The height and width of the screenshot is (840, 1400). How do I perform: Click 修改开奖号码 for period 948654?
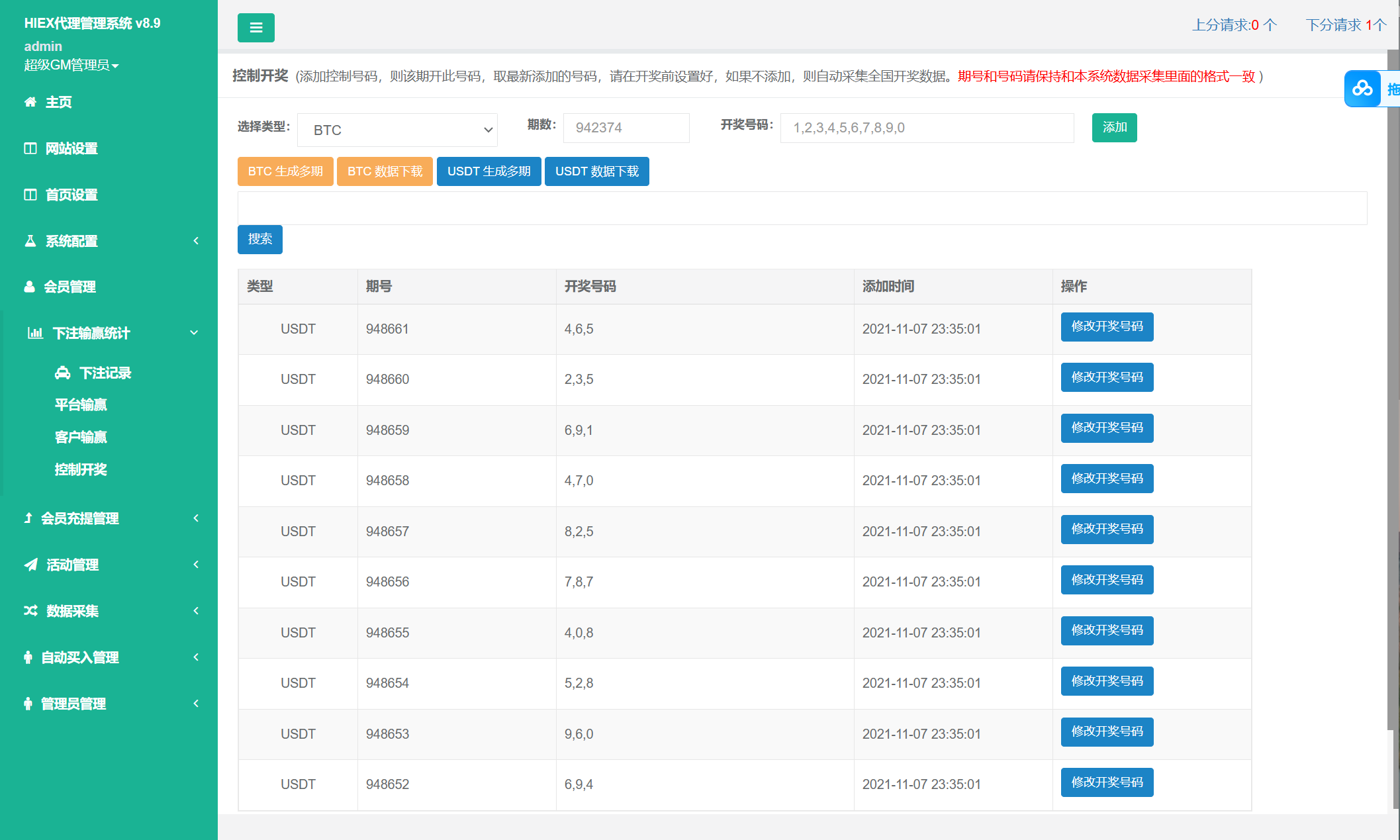point(1107,681)
